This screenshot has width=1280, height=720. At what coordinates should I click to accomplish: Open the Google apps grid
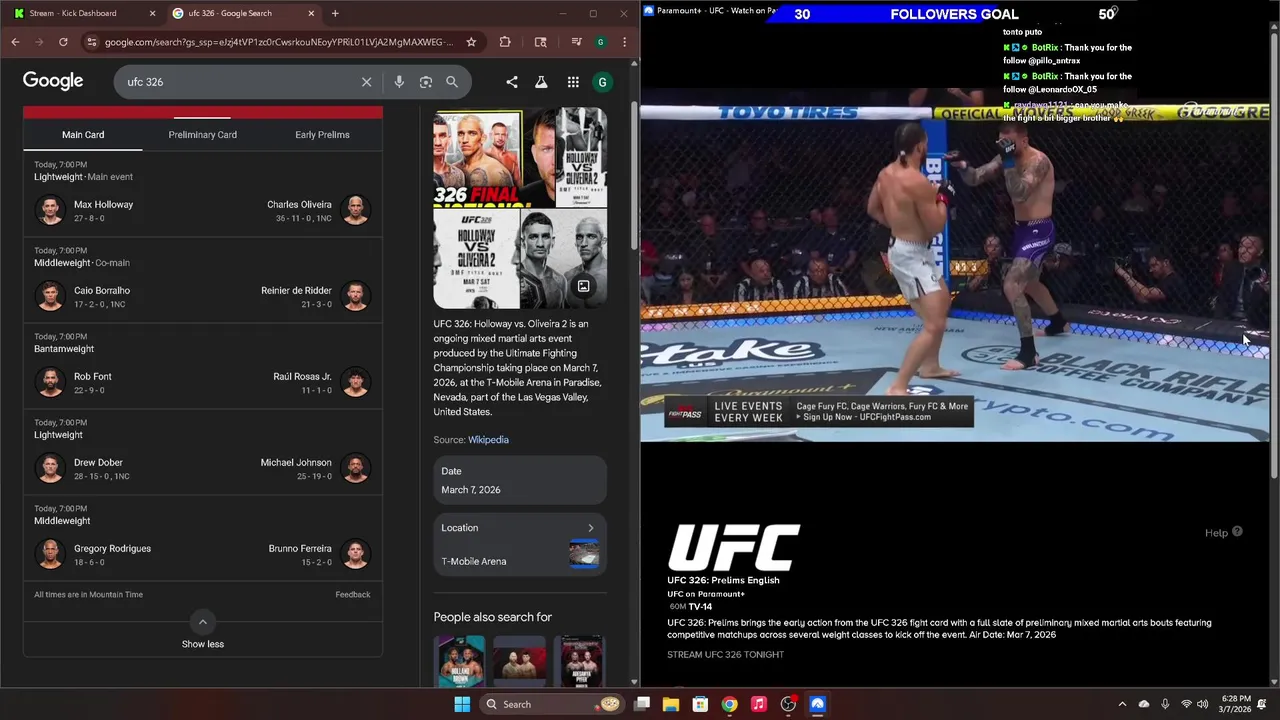pos(573,82)
